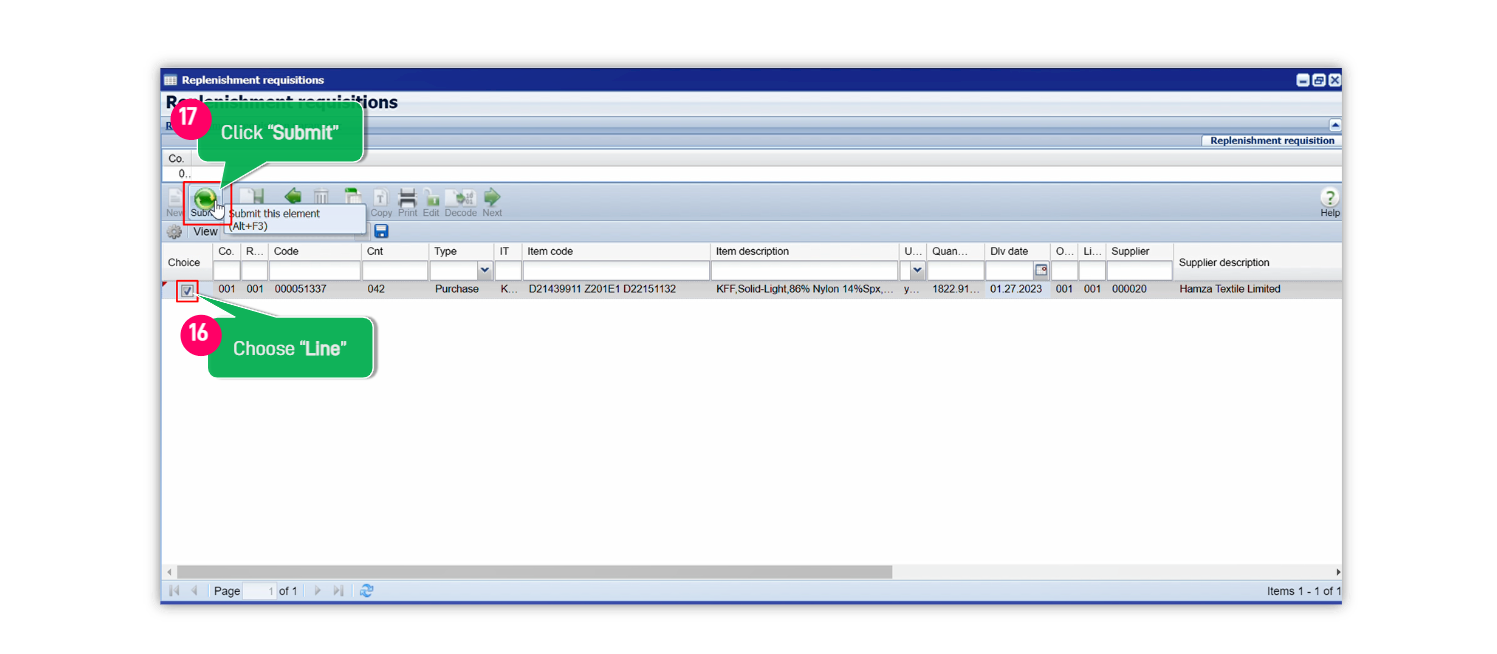This screenshot has height=654, width=1497.
Task: Click the document-with-disk icon next to Submit
Action: click(251, 197)
